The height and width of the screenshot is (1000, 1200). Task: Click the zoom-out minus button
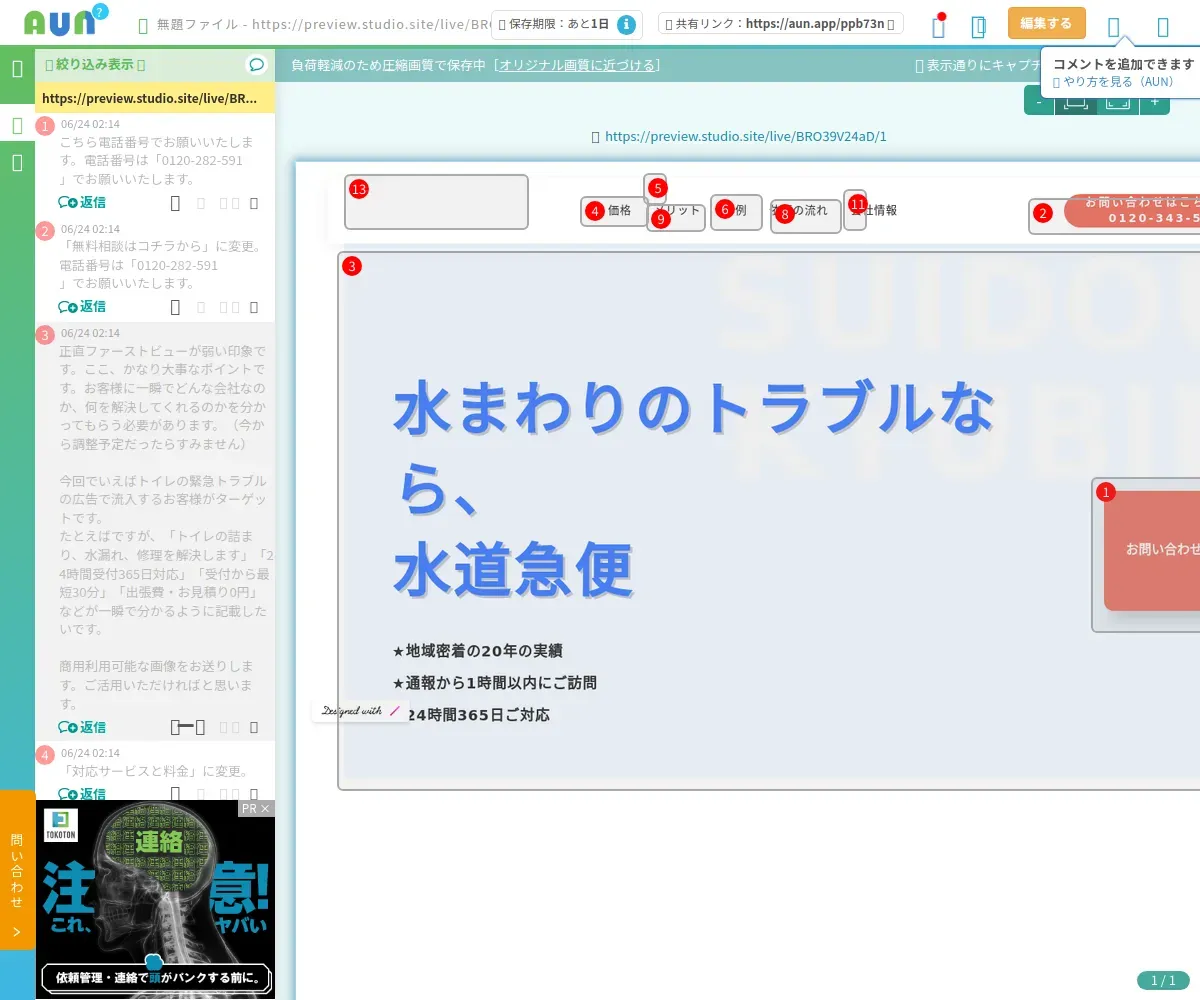[x=1039, y=101]
